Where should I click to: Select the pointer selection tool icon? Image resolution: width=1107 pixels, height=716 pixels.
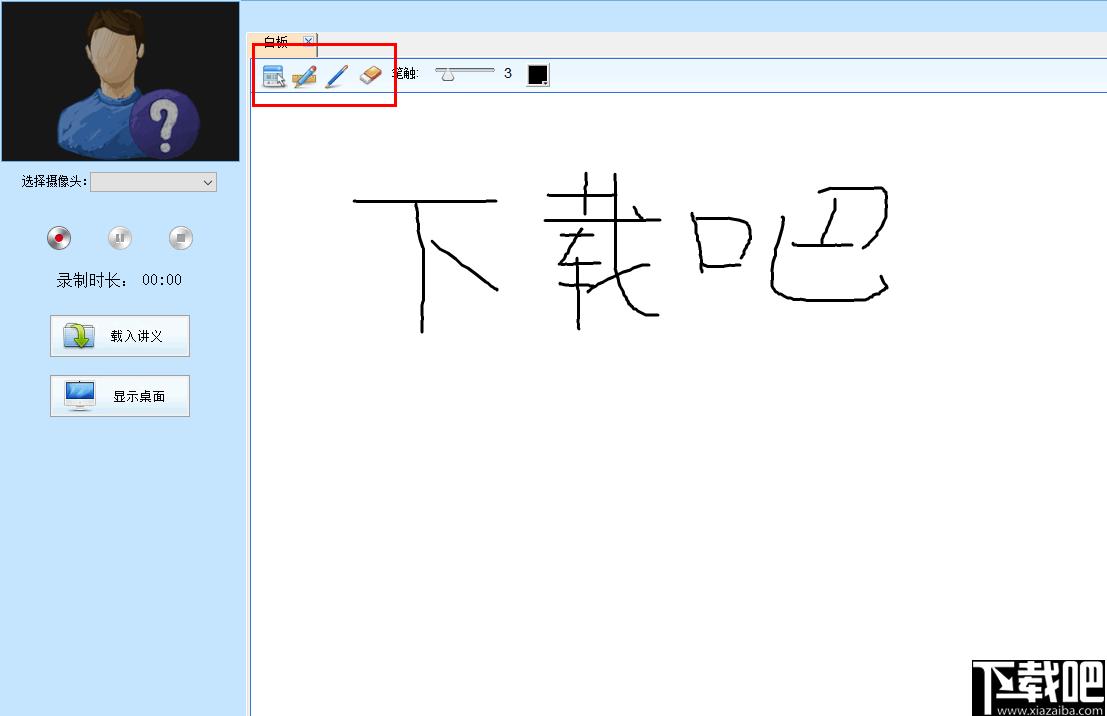[x=273, y=75]
